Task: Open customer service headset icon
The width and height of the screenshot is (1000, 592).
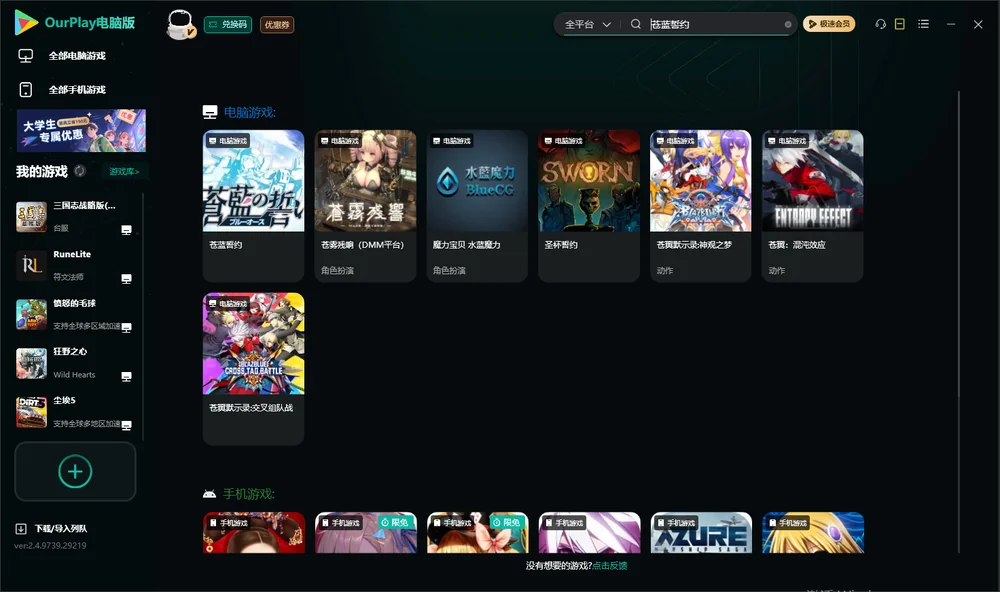Action: click(x=881, y=24)
